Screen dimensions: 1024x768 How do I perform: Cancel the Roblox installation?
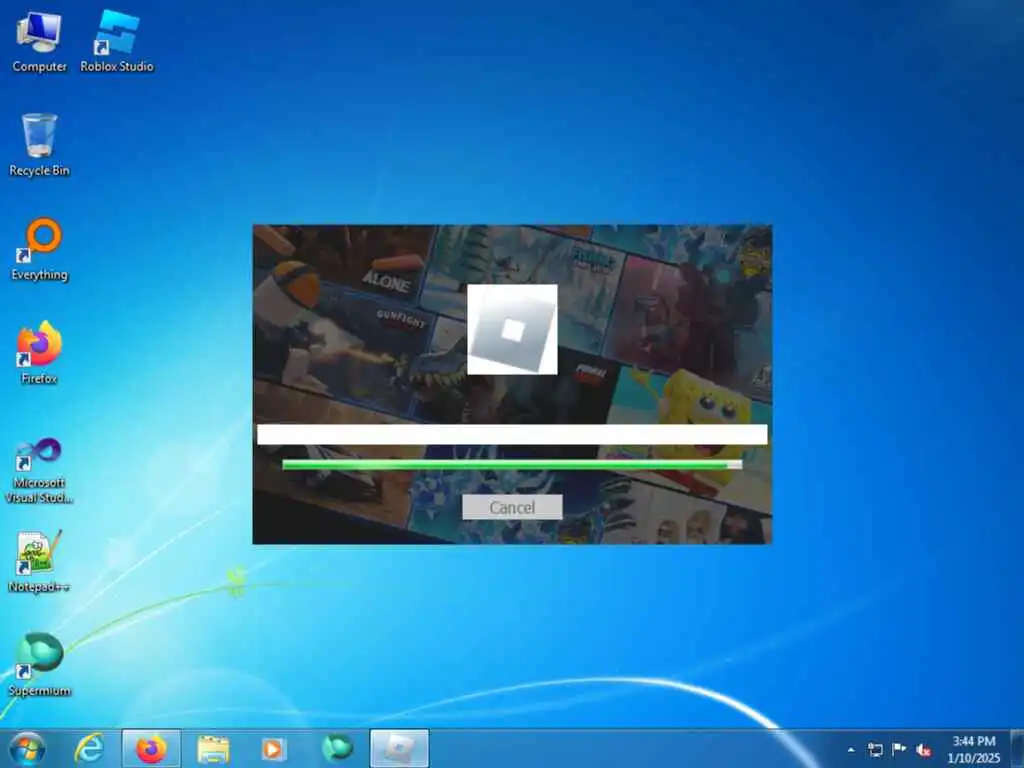tap(512, 507)
